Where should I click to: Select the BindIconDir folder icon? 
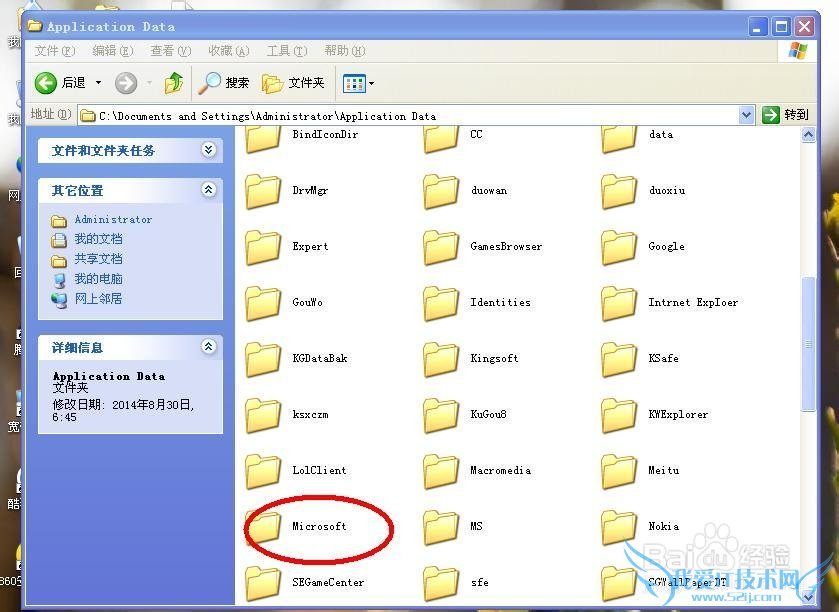click(263, 138)
